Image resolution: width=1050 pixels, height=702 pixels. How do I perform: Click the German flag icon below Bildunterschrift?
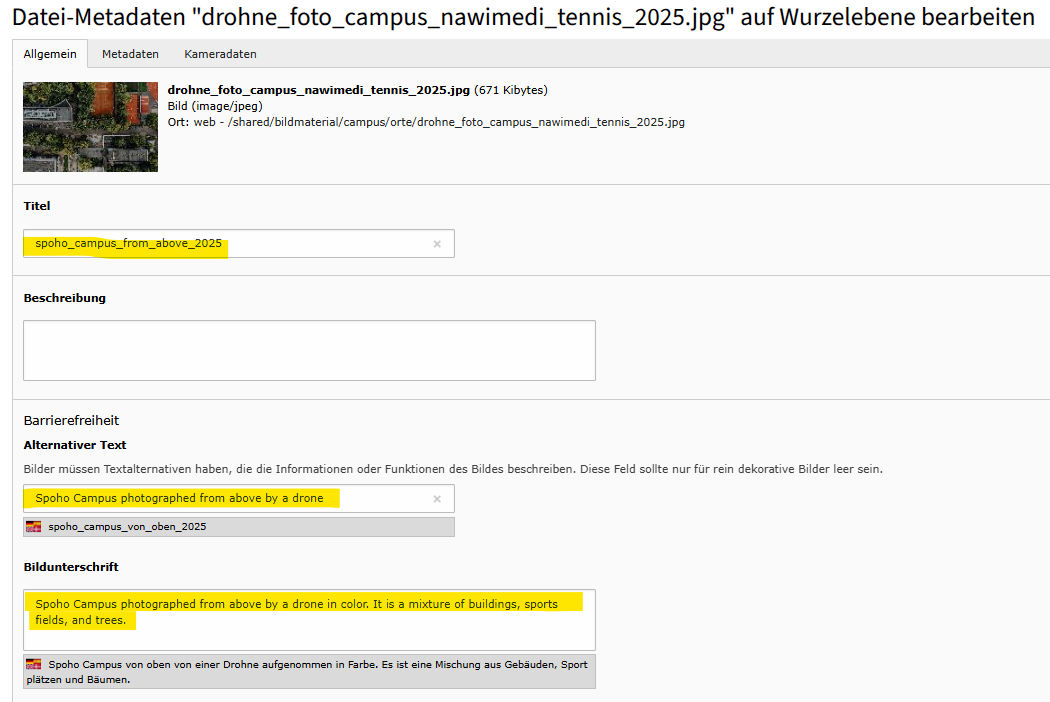[34, 664]
